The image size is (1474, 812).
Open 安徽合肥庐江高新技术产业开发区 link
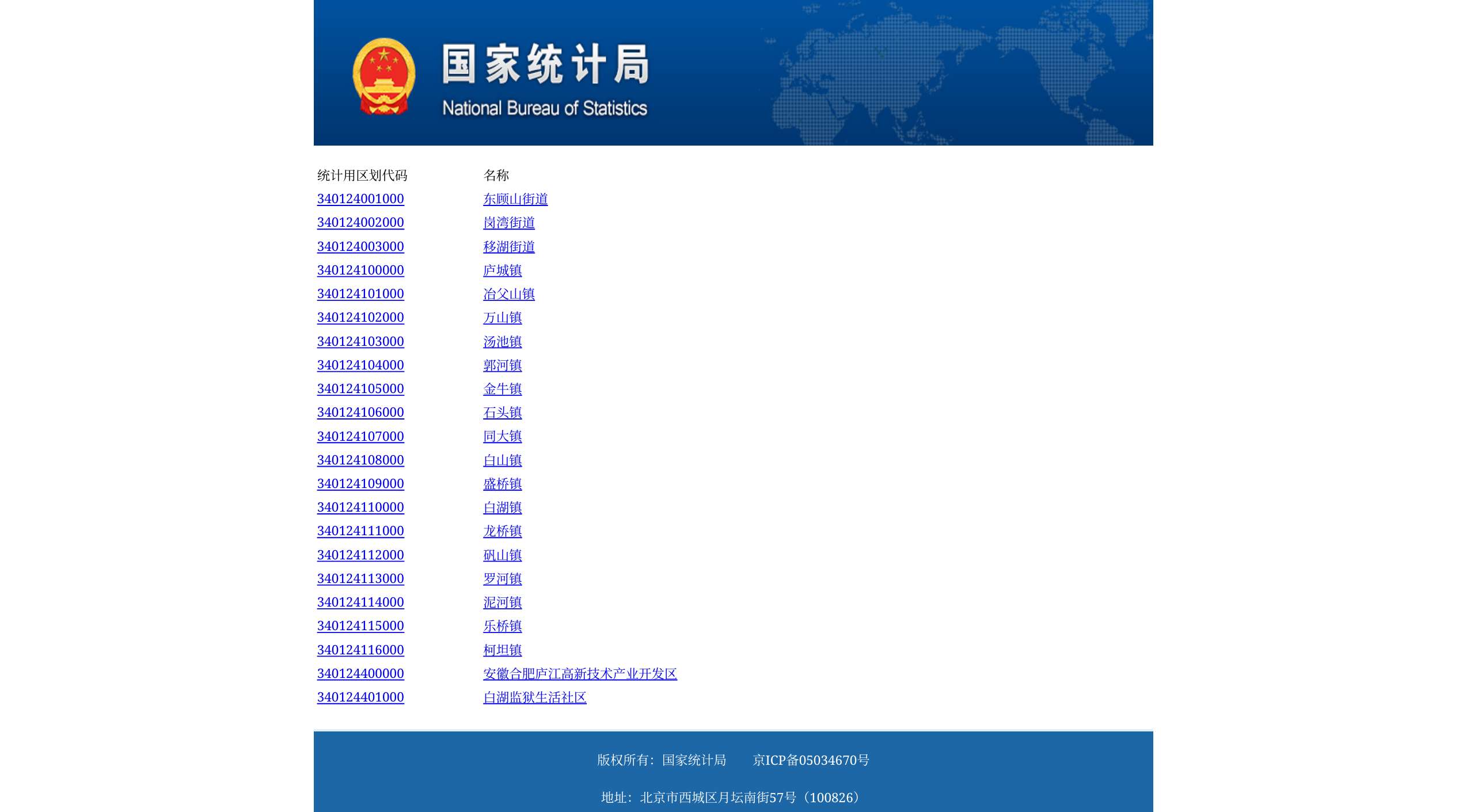pos(580,674)
